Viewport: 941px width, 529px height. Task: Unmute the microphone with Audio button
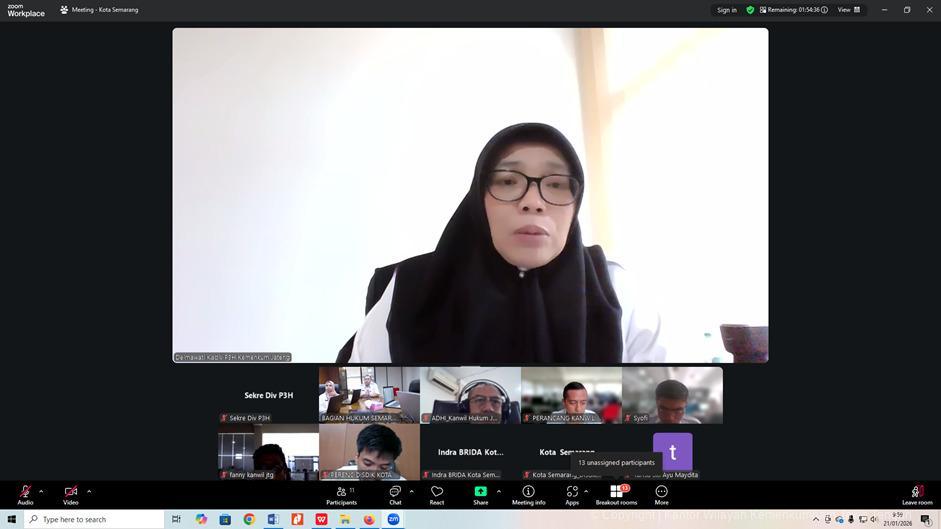click(x=25, y=495)
